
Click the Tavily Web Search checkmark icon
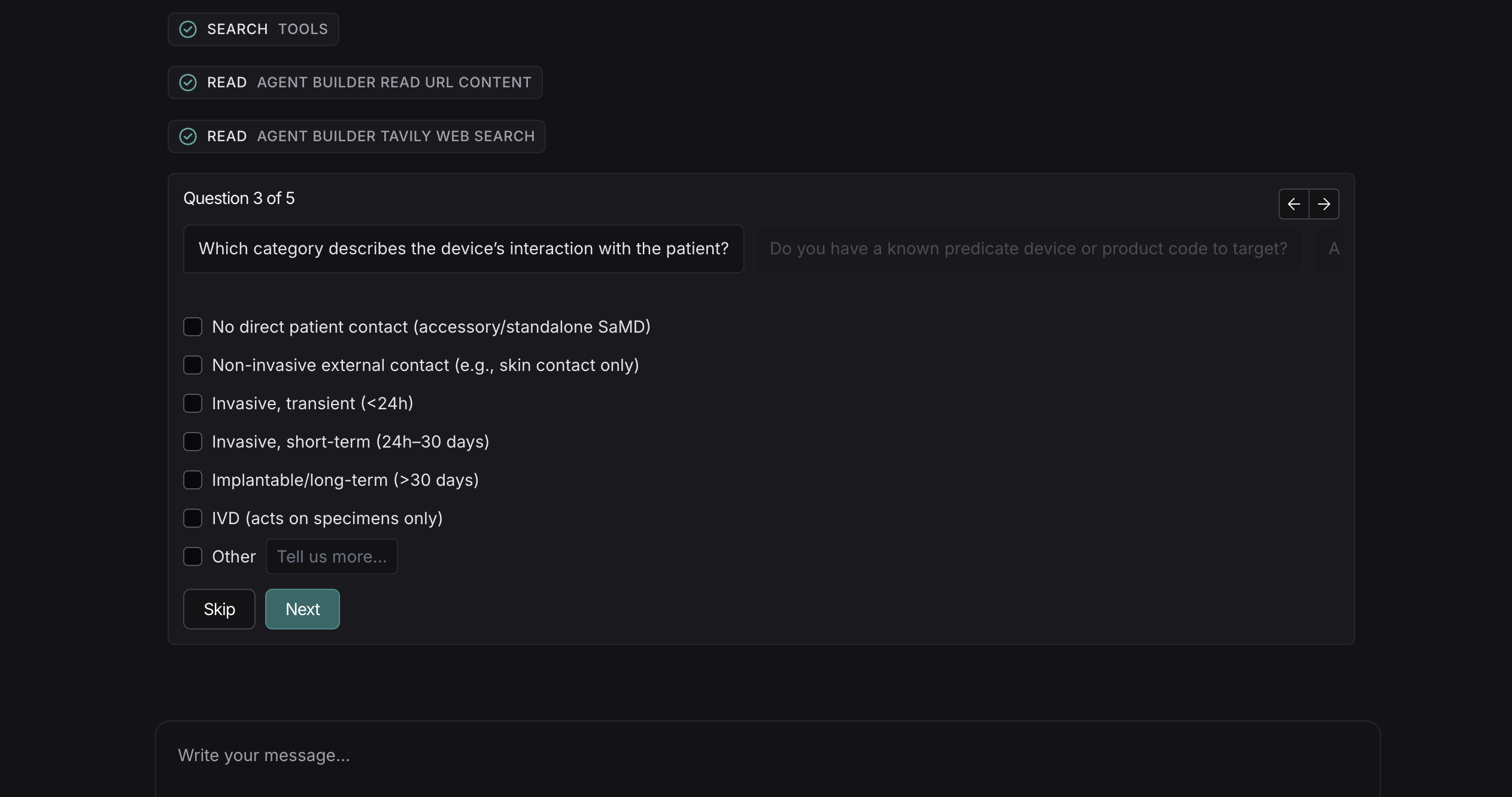188,136
